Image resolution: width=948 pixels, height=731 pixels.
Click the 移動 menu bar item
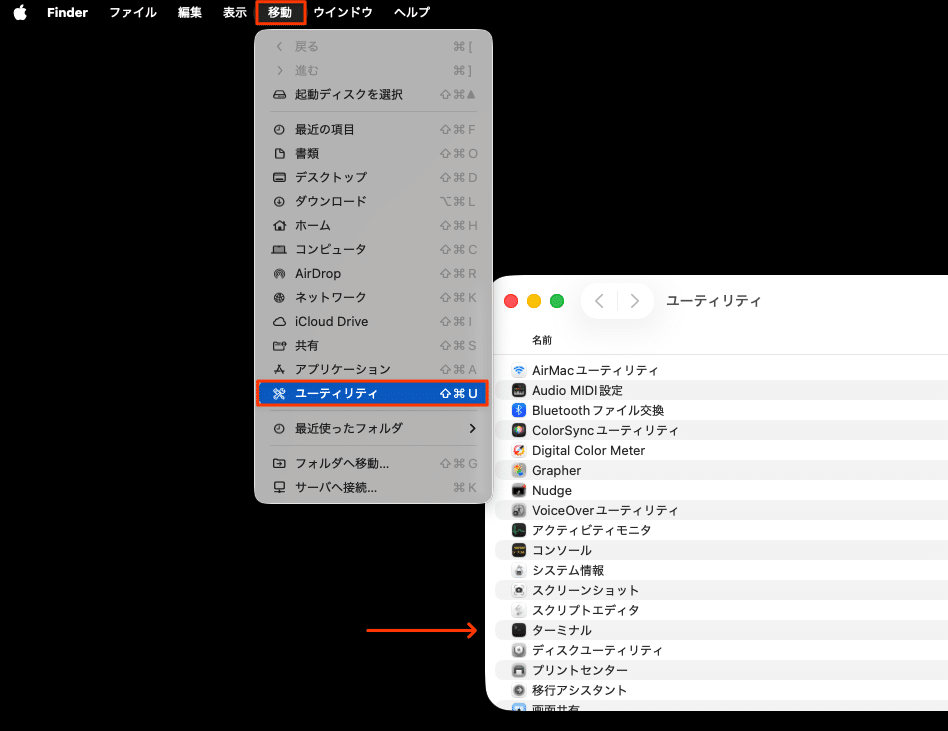point(280,12)
